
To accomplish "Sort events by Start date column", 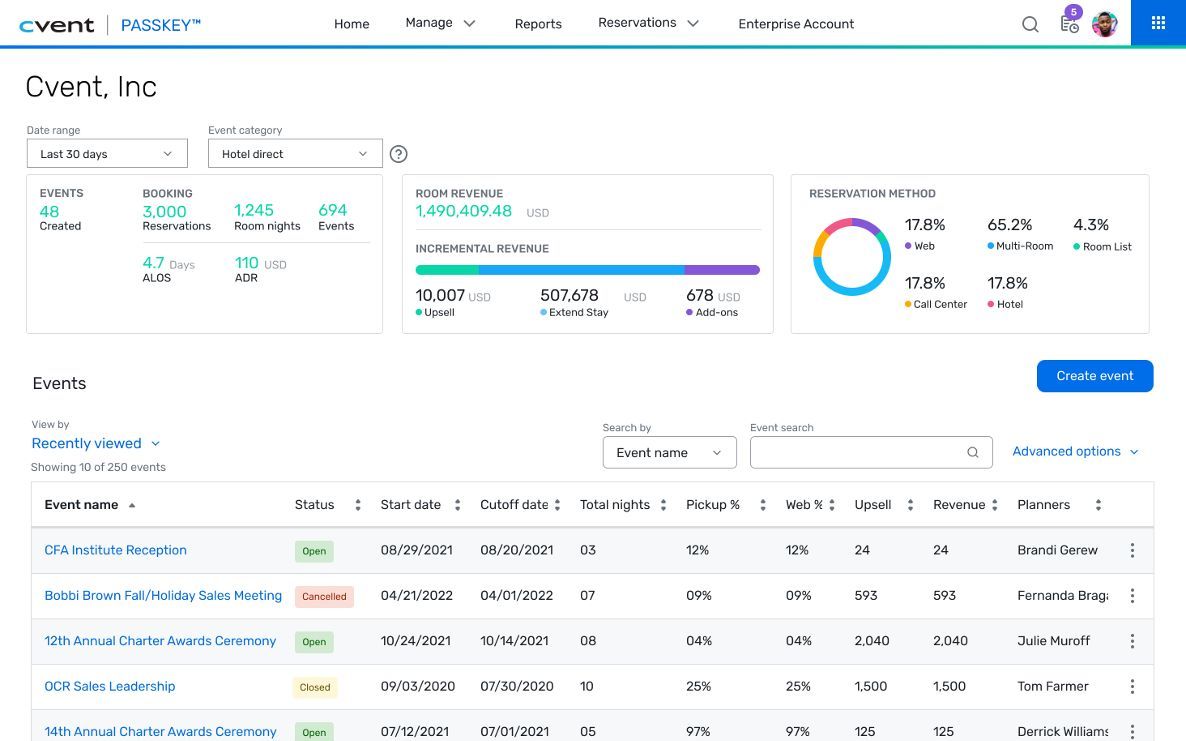I will click(x=457, y=505).
